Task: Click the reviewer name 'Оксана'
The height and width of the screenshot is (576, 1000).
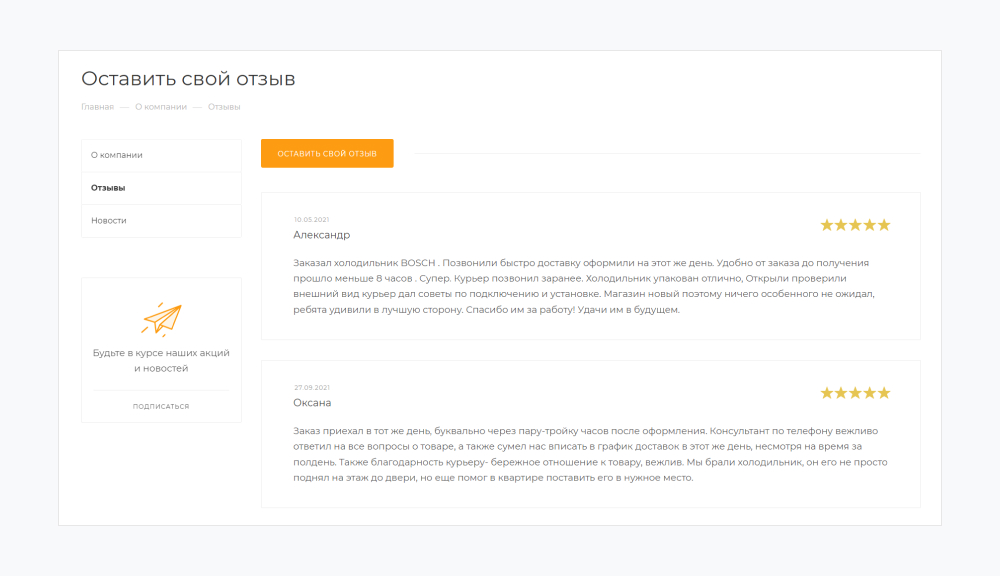Action: click(312, 403)
